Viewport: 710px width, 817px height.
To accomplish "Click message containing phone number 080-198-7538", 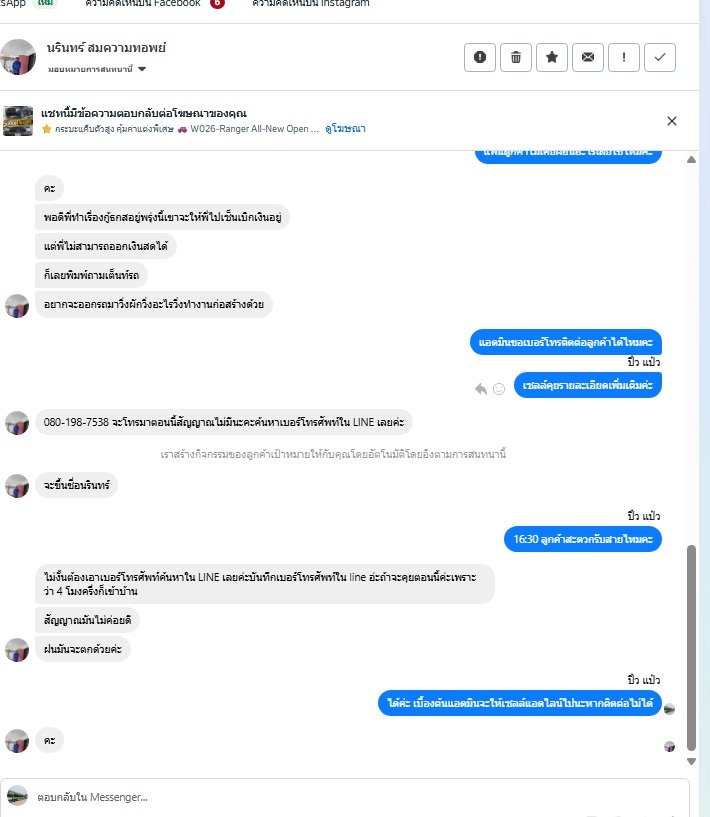I will pos(224,422).
